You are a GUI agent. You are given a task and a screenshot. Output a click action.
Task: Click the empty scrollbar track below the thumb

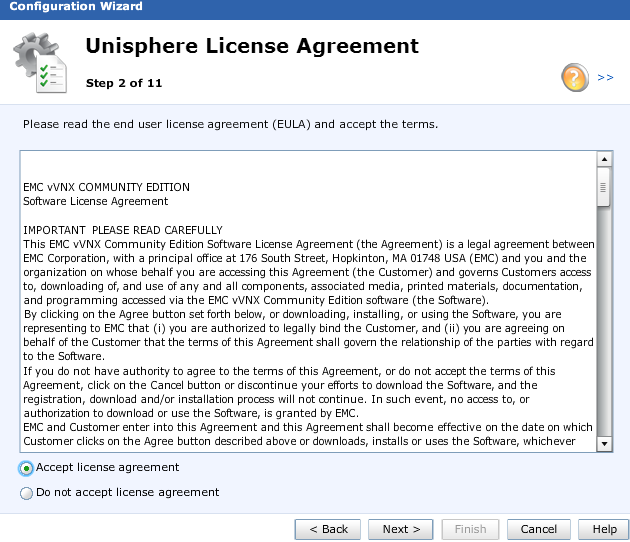tap(604, 320)
